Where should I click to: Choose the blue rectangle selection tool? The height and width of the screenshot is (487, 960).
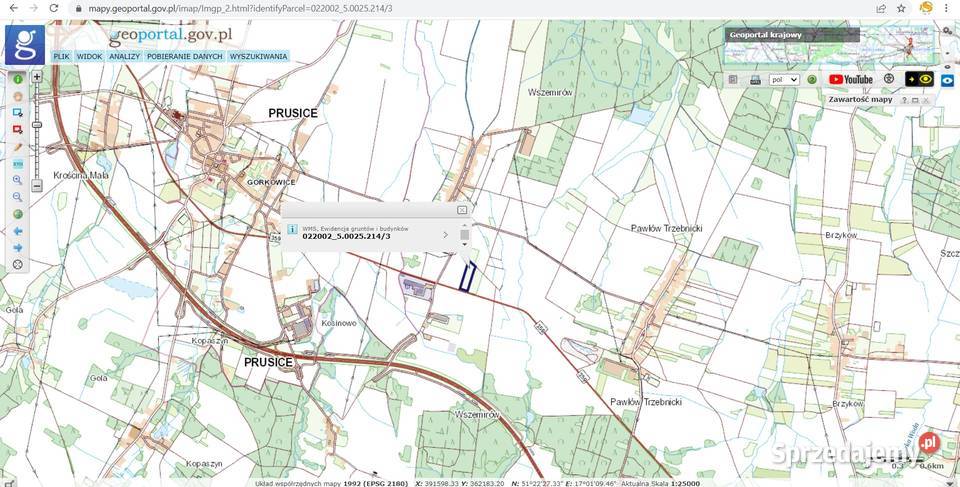point(18,113)
